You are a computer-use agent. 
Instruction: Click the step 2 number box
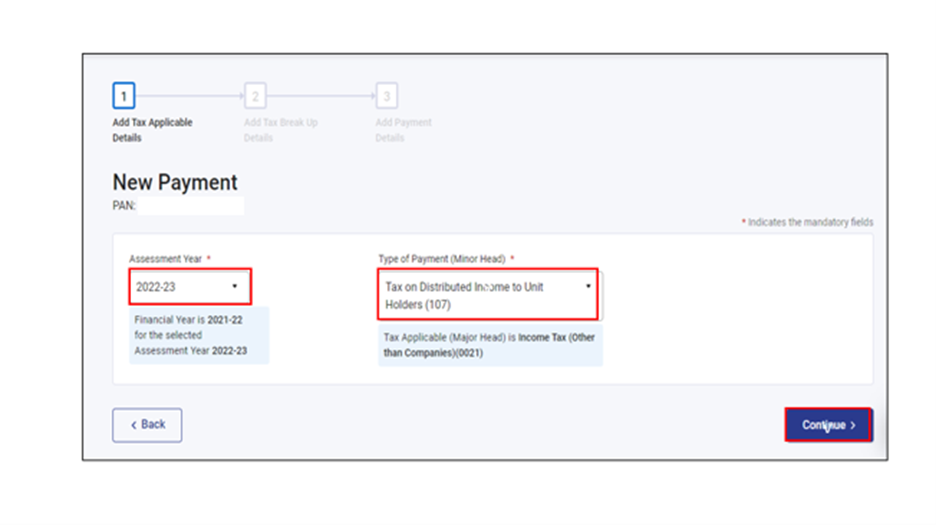tap(255, 96)
